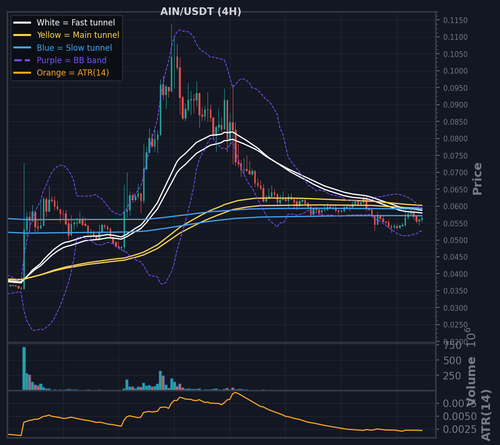The image size is (500, 445).
Task: Click the chart title AIN/USDT (4H)
Action: (x=201, y=12)
